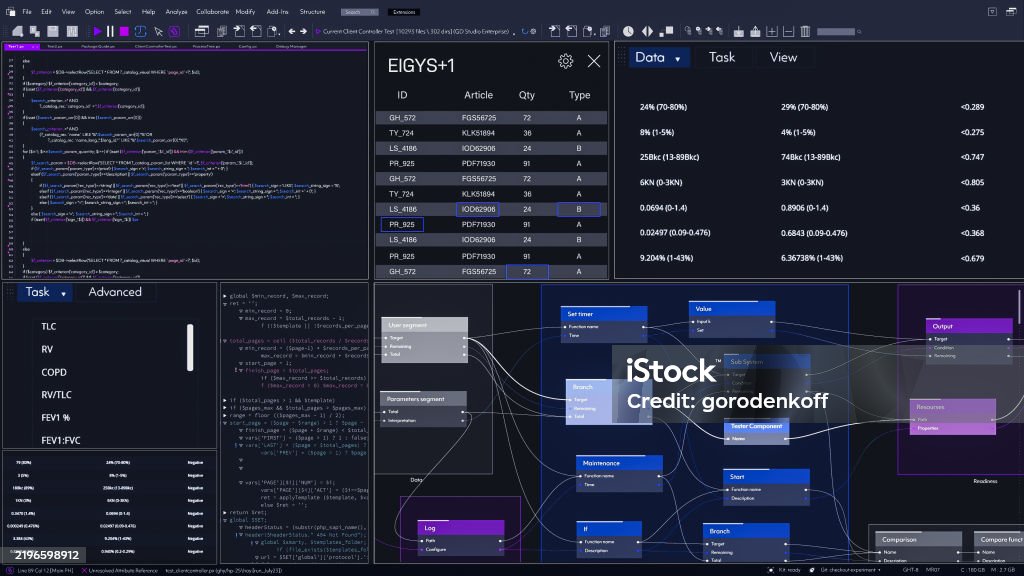
Task: Open the Git checkout experiment dropdown in status bar
Action: pos(850,570)
